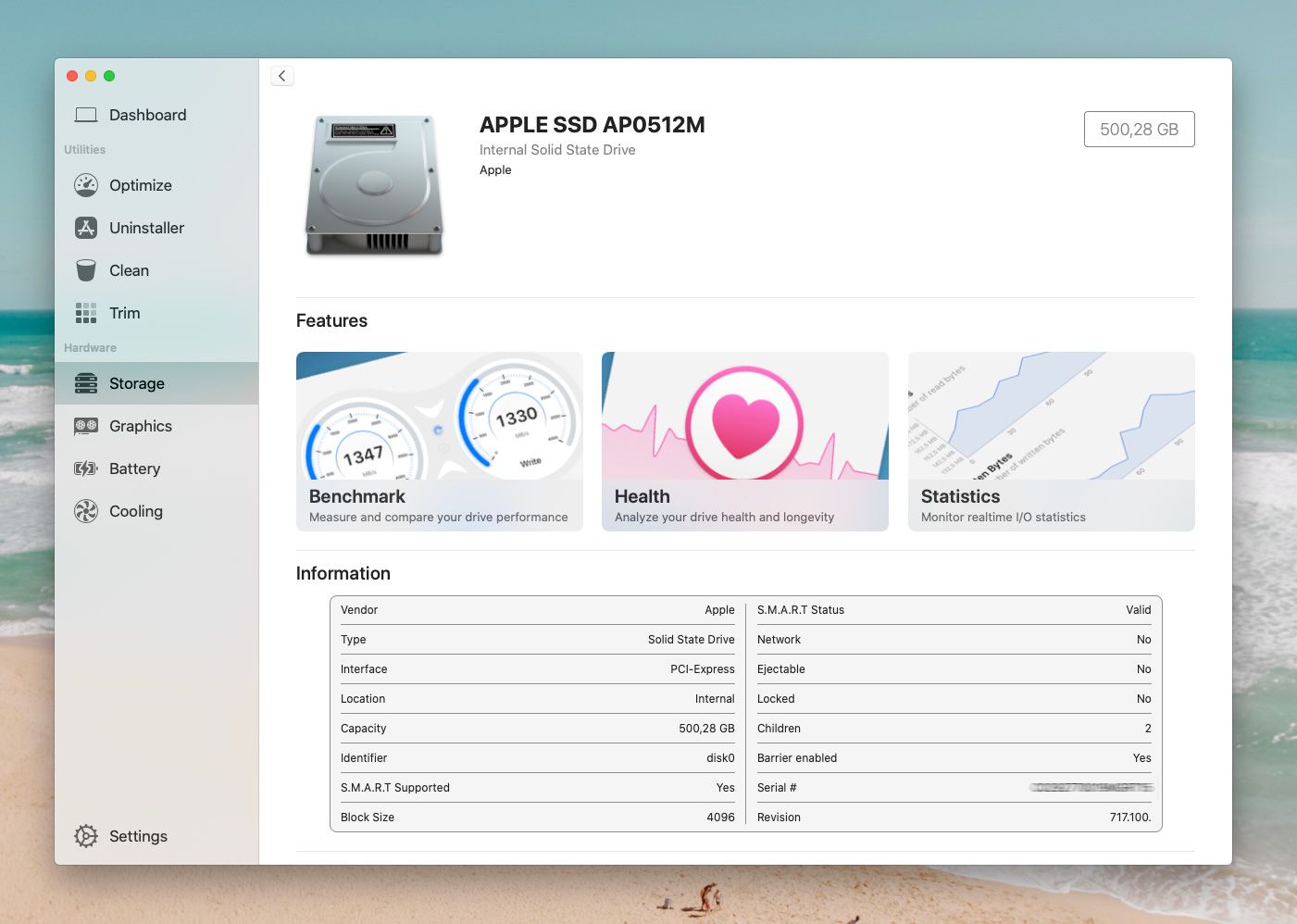Open the Statistics feature card
The height and width of the screenshot is (924, 1297).
click(x=1052, y=442)
